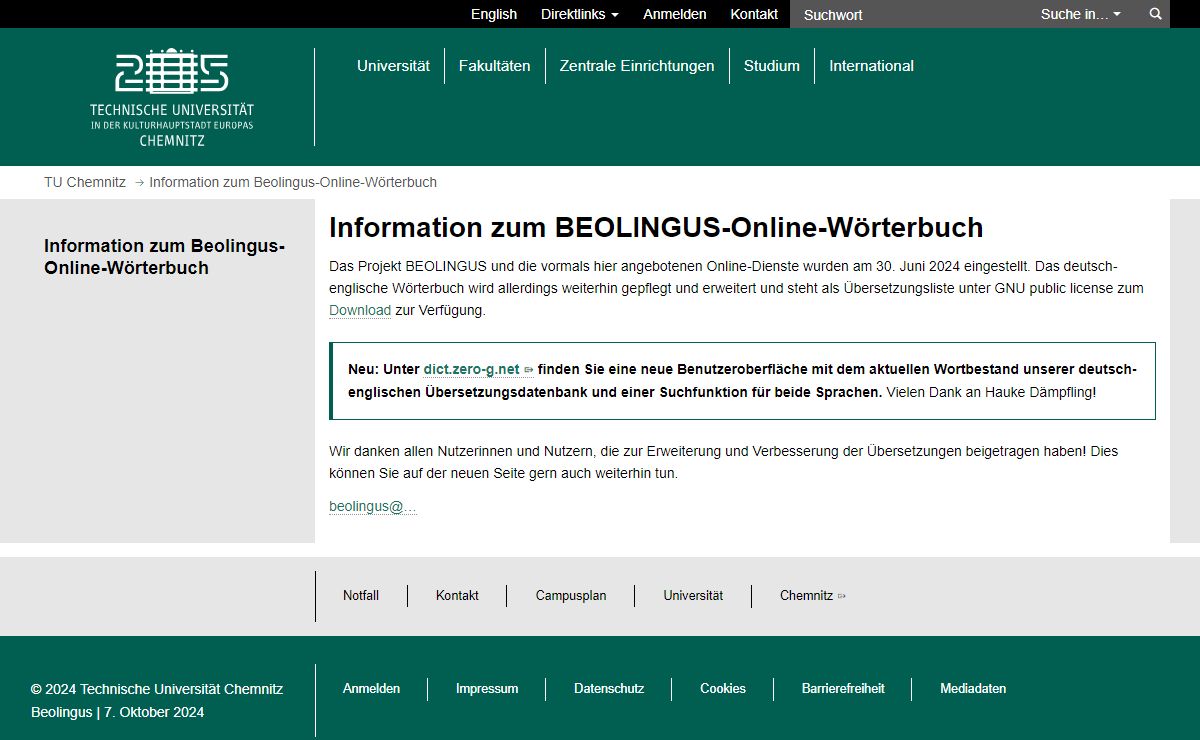The height and width of the screenshot is (740, 1200).
Task: Open the Chemnitz external footer link
Action: point(813,596)
